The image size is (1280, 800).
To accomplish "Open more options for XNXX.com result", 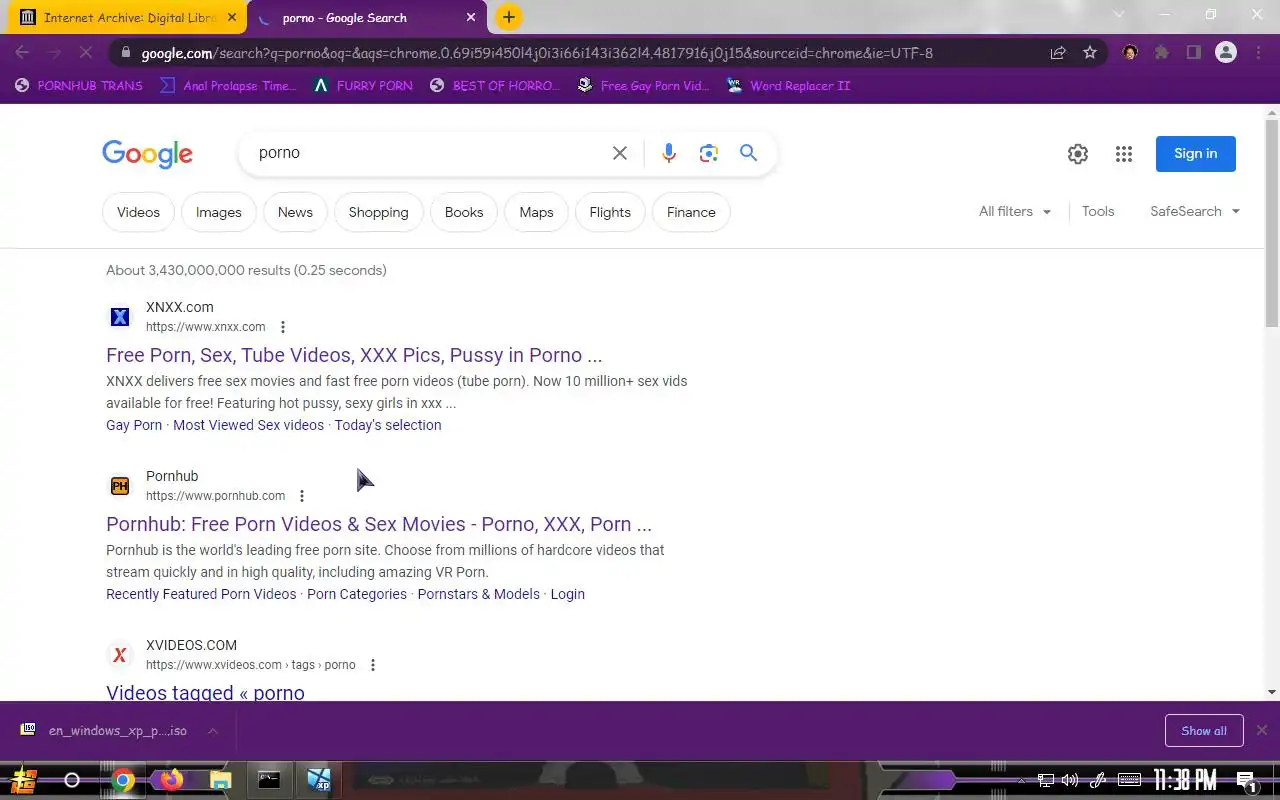I will tap(283, 327).
